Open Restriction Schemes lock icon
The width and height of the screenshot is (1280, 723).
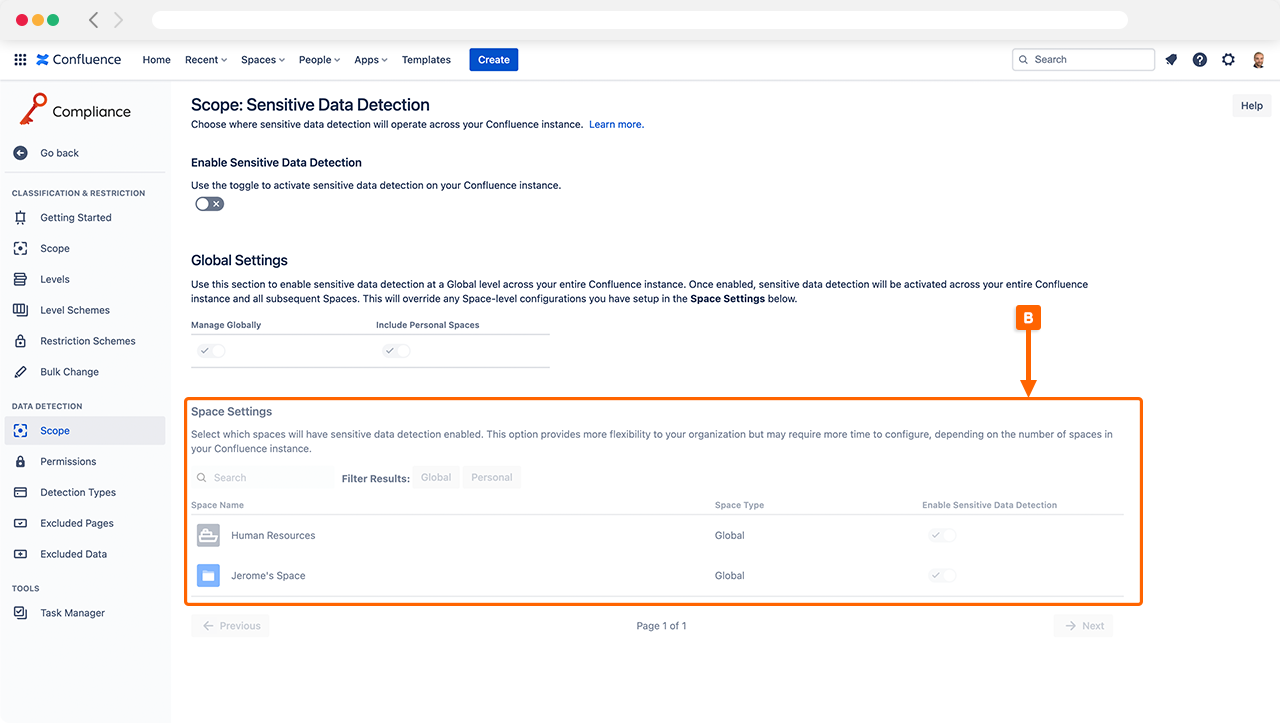tap(20, 341)
